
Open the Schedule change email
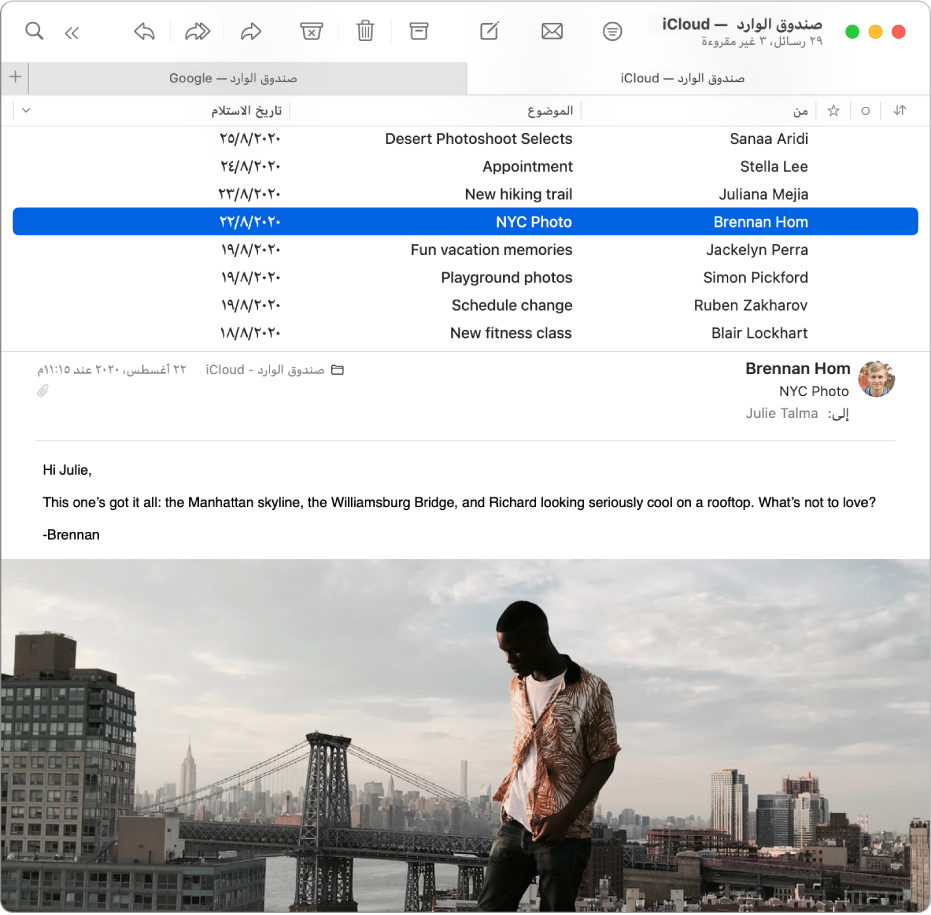click(x=466, y=306)
